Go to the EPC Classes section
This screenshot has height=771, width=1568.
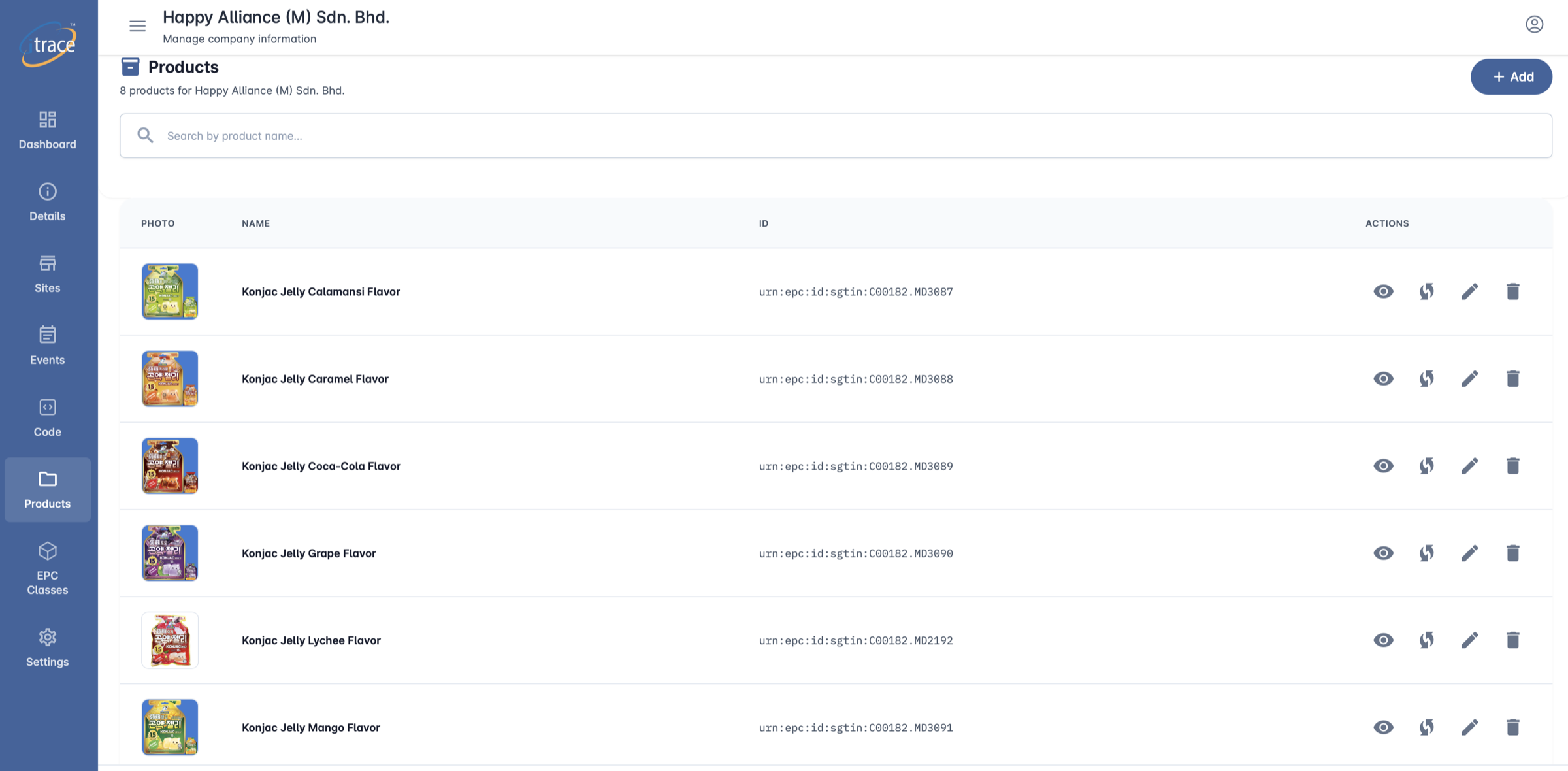pos(48,568)
